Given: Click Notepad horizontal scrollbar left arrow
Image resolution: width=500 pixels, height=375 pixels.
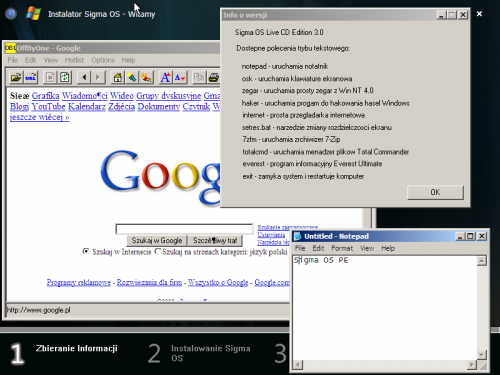Looking at the screenshot, I should coord(298,365).
